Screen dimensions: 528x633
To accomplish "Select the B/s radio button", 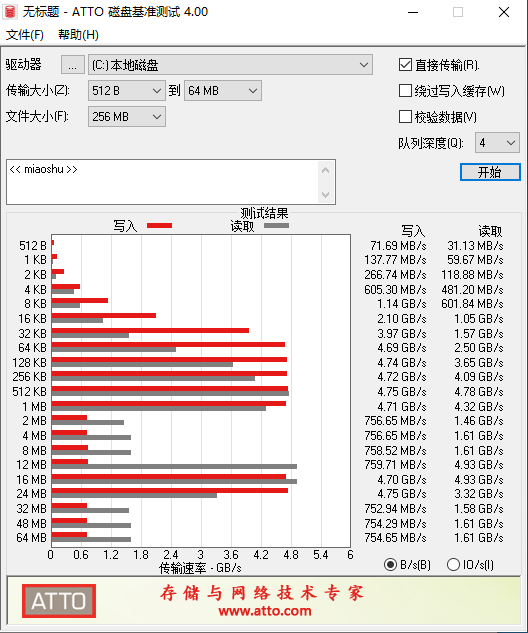I will click(390, 564).
